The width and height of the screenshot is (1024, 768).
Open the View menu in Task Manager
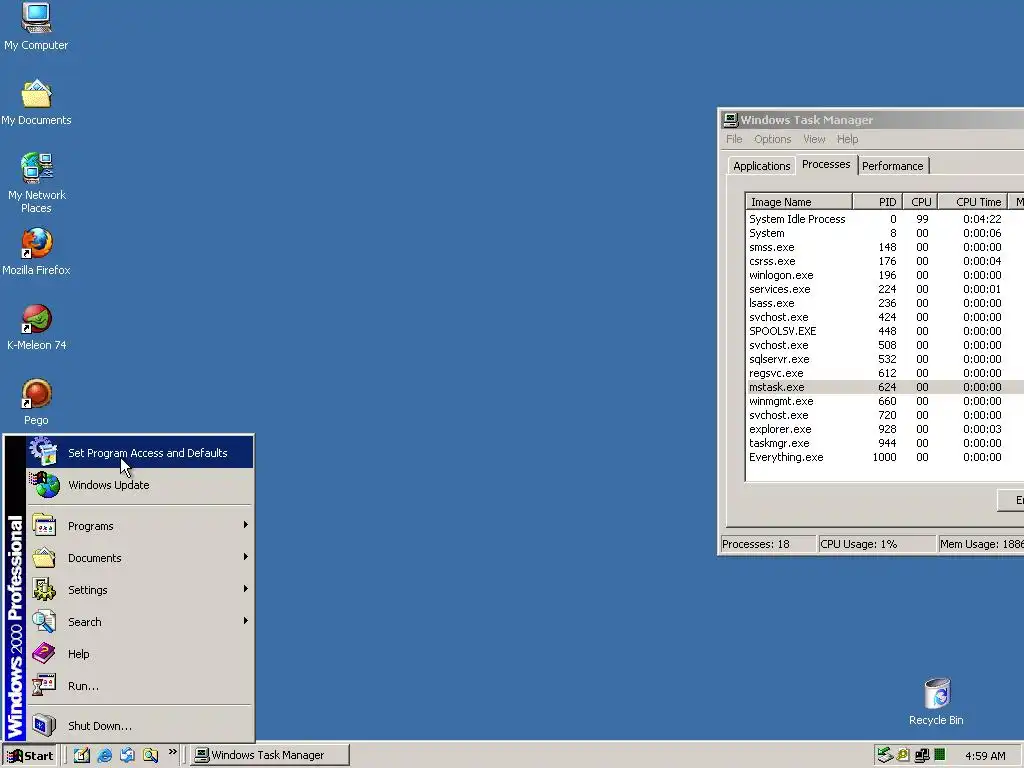(x=814, y=139)
